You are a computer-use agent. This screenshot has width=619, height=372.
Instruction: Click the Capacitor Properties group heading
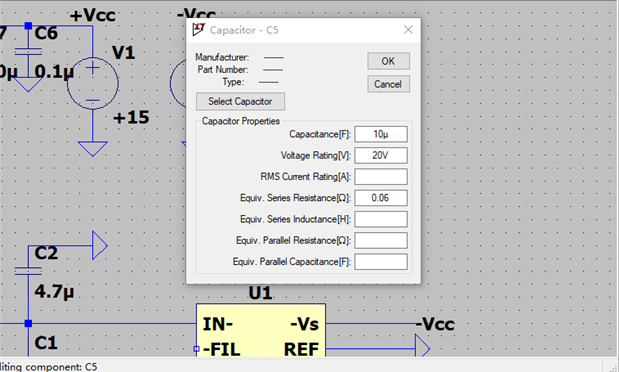point(241,121)
